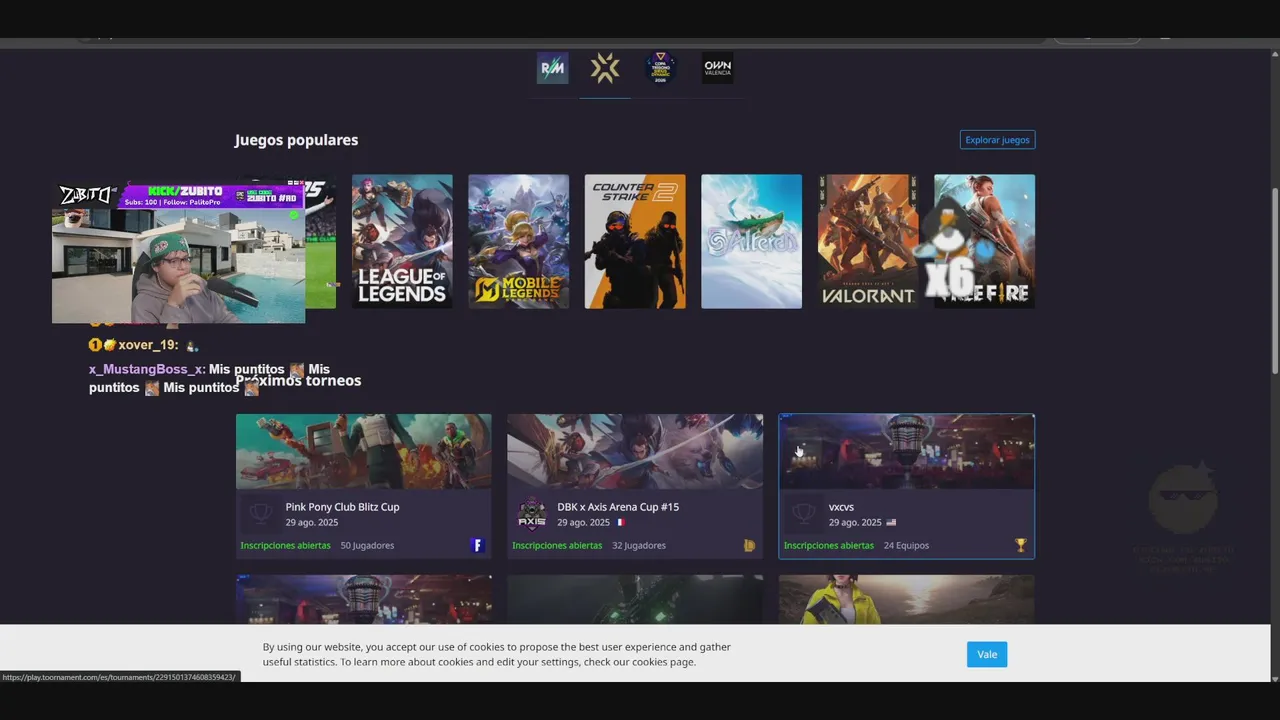This screenshot has height=720, width=1280.
Task: Open DBK x Axis Arena Cup #15 banner
Action: pos(635,452)
